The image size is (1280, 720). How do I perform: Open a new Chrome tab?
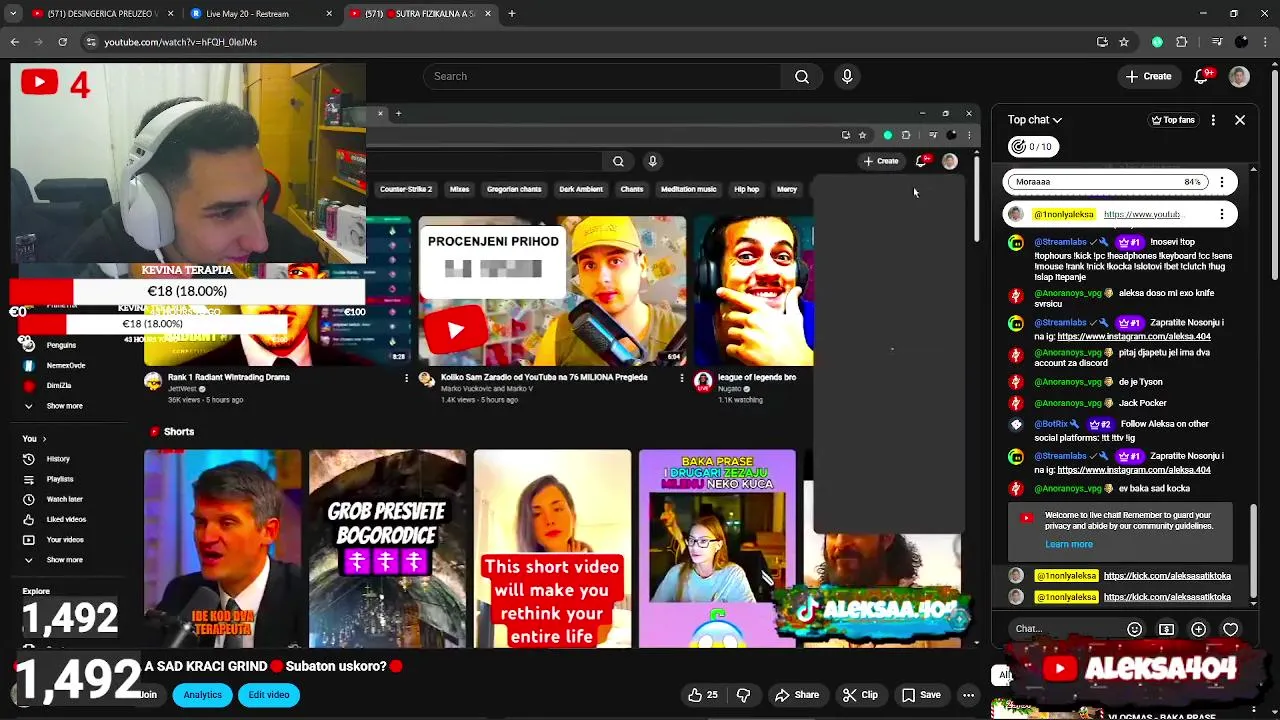coord(512,14)
